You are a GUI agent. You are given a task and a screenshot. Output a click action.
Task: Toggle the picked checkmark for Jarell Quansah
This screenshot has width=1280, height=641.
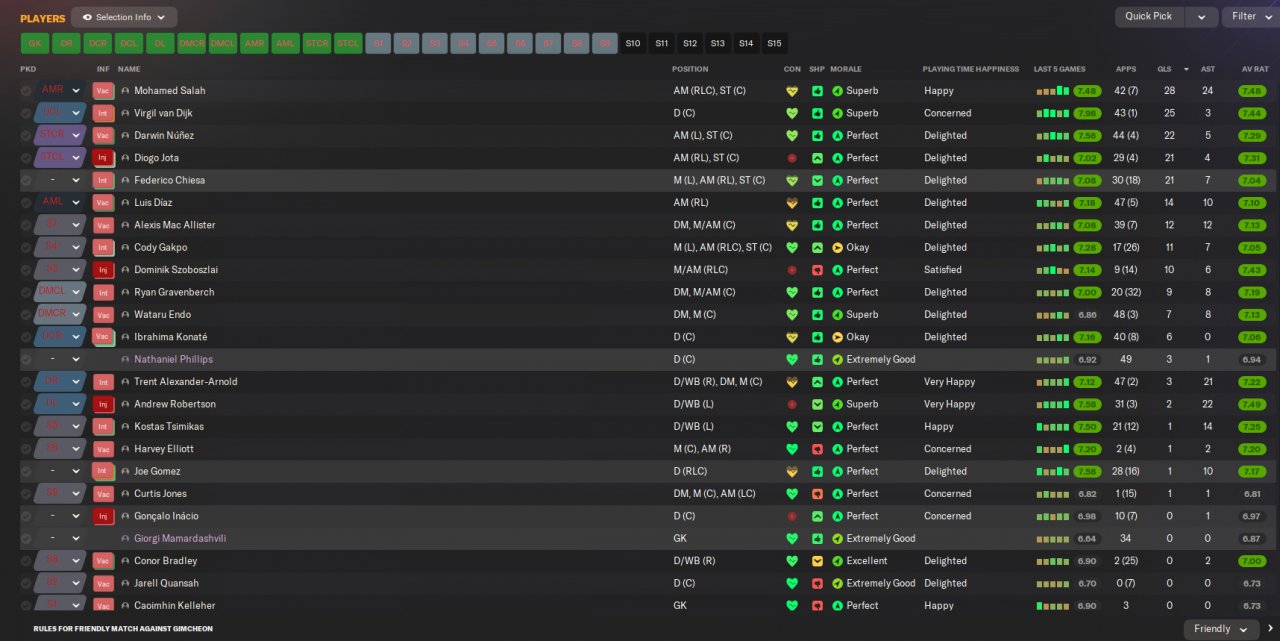click(26, 583)
